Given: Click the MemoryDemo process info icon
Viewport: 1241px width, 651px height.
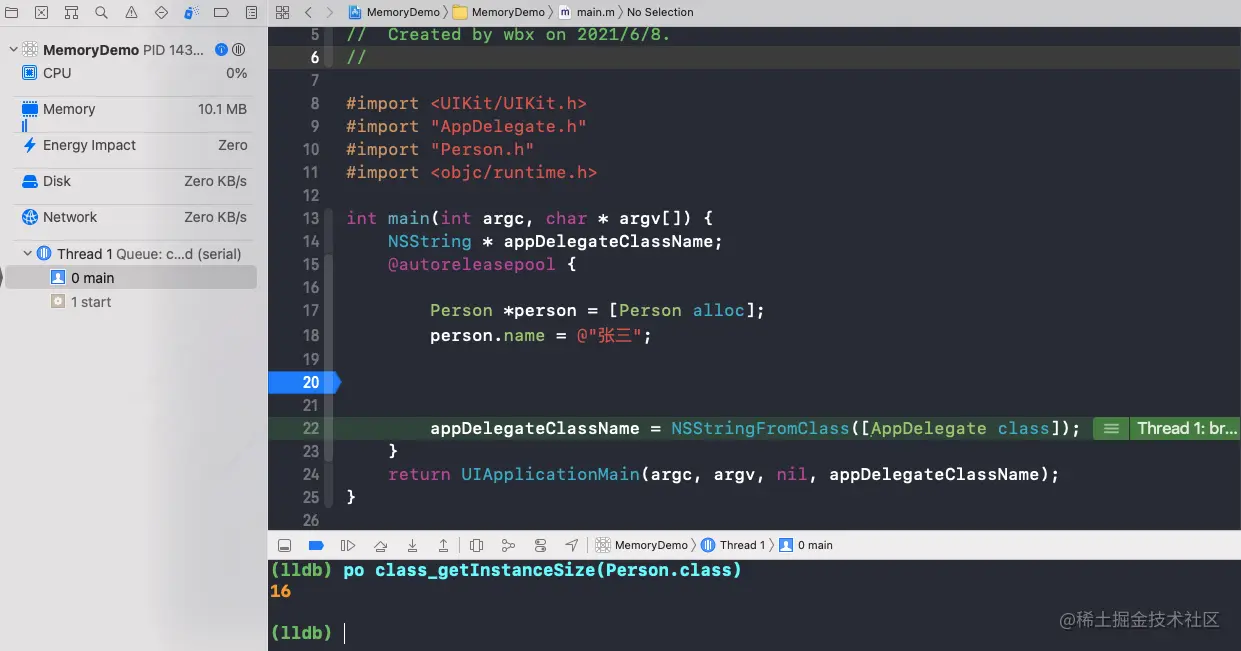Looking at the screenshot, I should [x=221, y=50].
